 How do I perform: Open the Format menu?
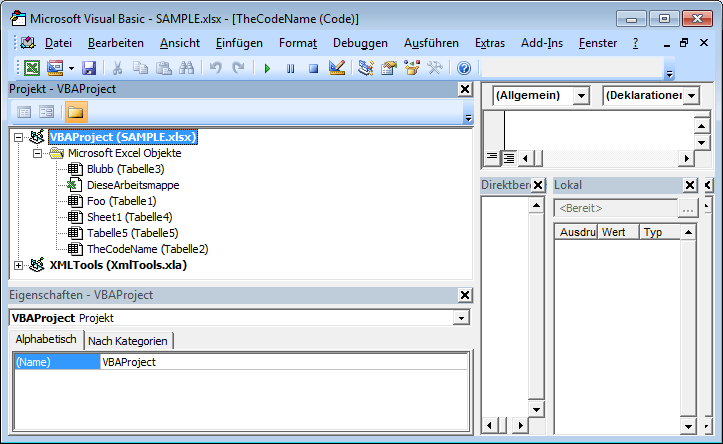click(298, 43)
